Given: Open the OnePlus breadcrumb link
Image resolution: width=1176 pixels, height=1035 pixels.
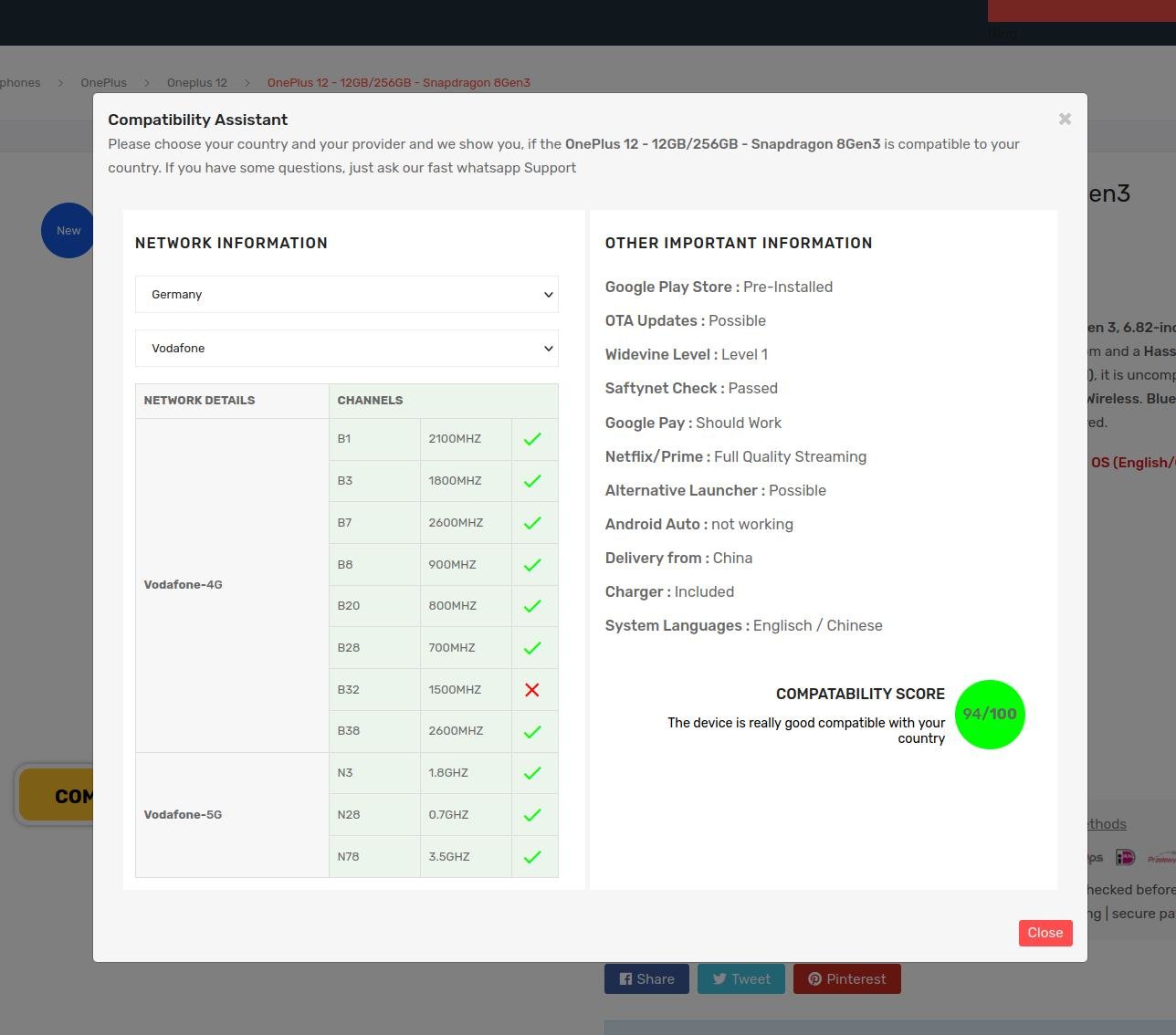Looking at the screenshot, I should pos(103,82).
